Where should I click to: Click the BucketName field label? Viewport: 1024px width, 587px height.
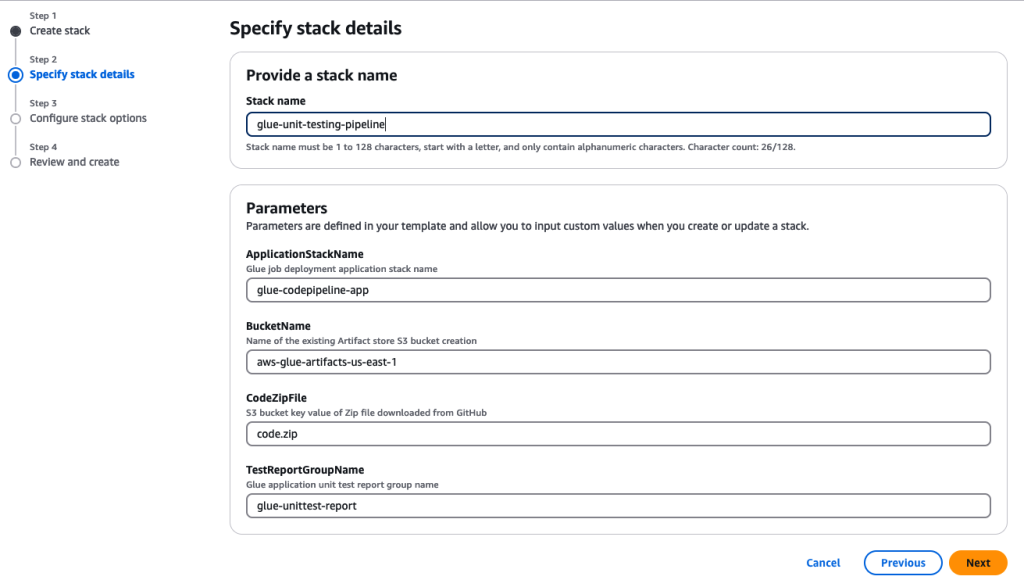pos(278,327)
